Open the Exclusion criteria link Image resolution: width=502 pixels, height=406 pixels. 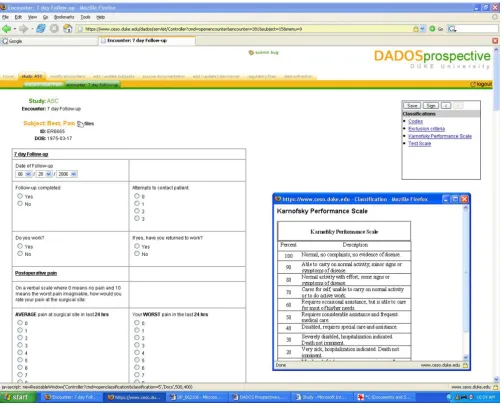(426, 129)
